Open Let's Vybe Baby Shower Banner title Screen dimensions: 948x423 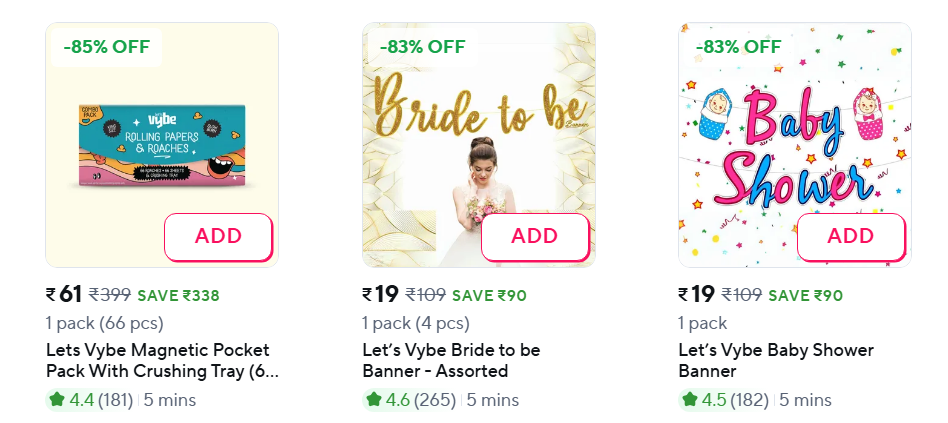point(776,361)
